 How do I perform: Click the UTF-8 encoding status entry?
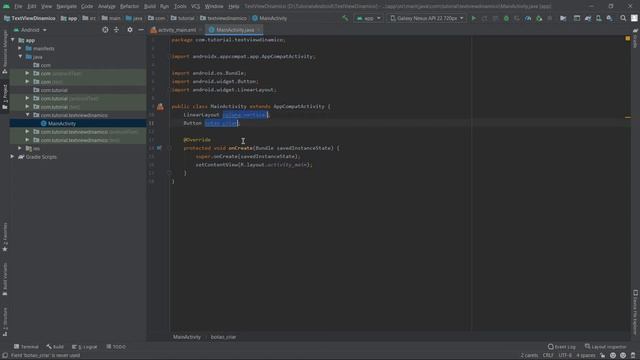pos(565,356)
